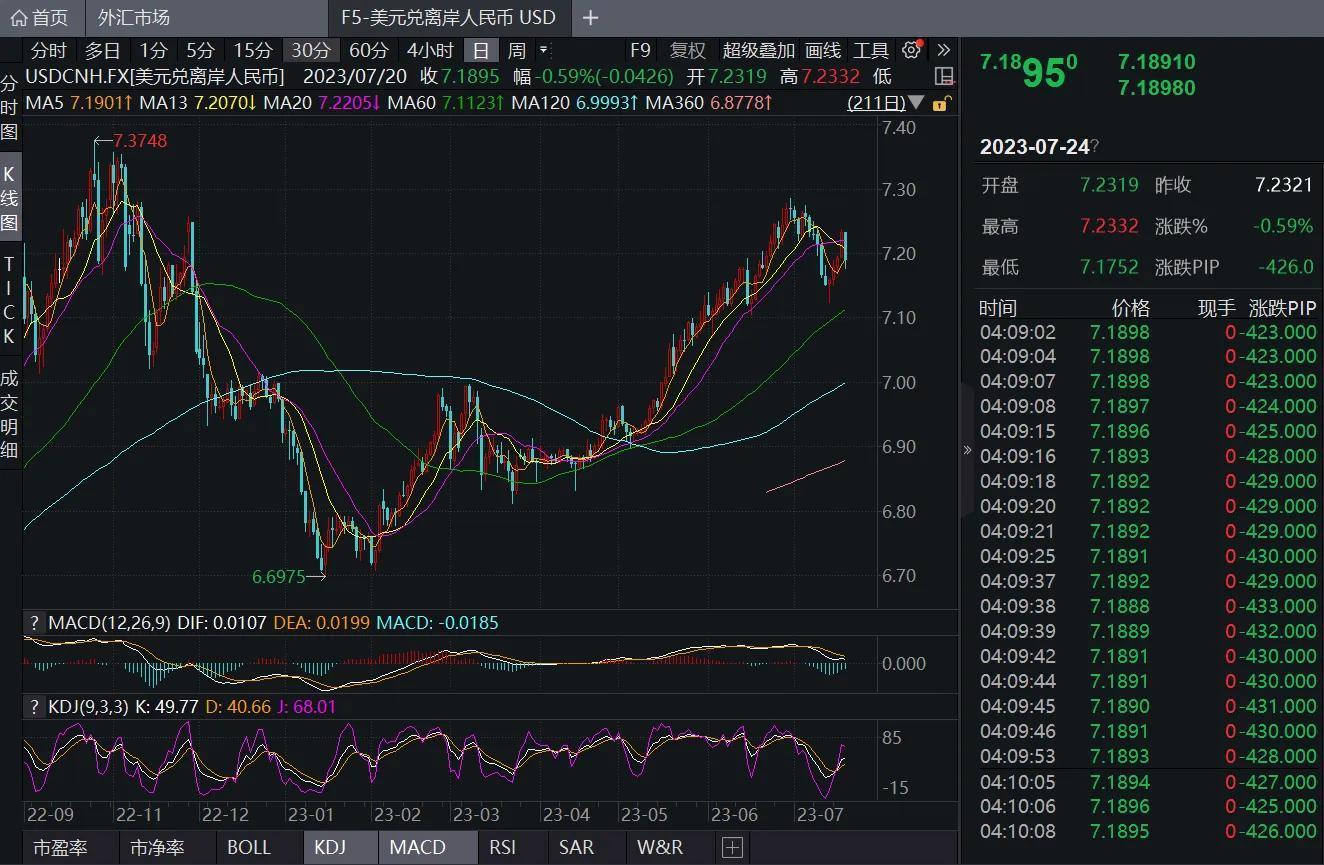The width and height of the screenshot is (1324, 865).
Task: Open the settings gear in chart toolbar
Action: (911, 50)
